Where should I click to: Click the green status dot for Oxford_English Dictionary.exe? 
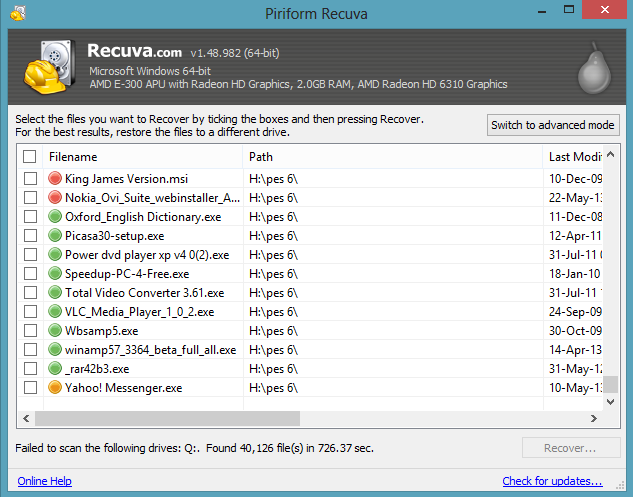pos(54,216)
